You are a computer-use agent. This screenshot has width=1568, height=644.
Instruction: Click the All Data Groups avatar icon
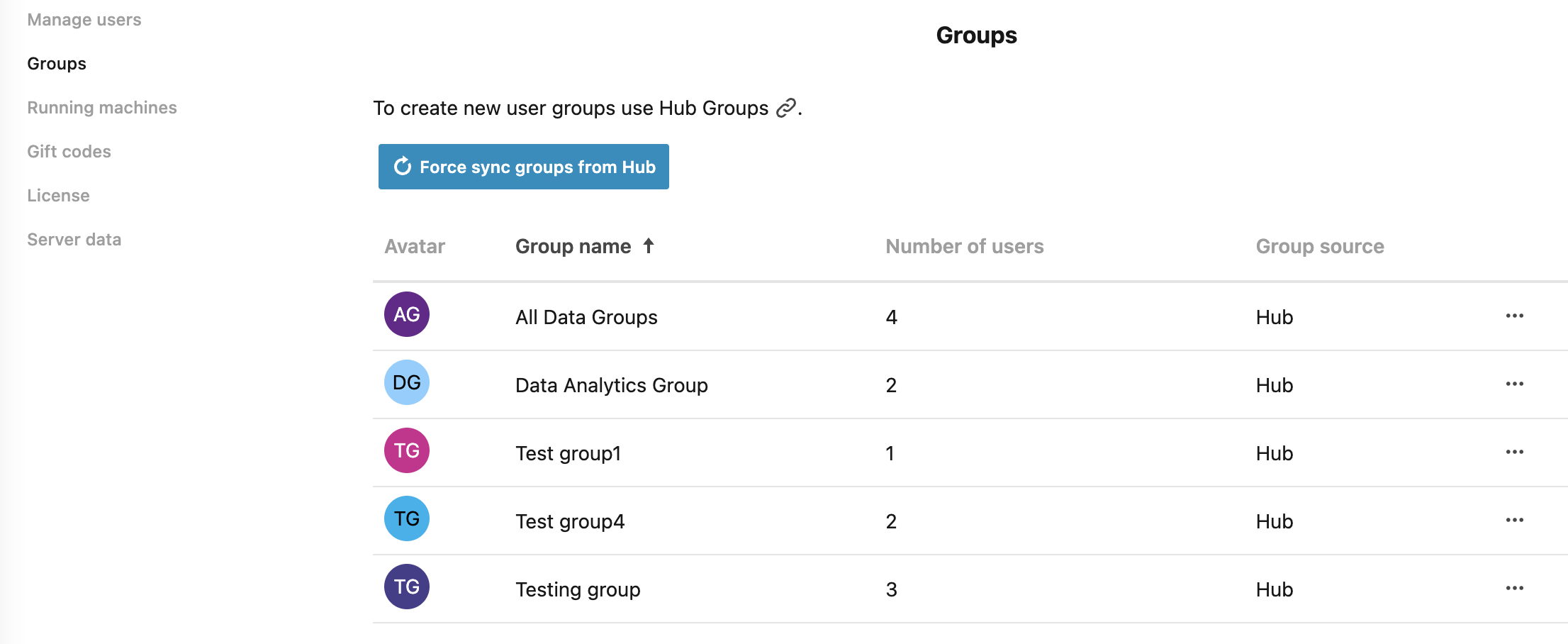point(406,314)
